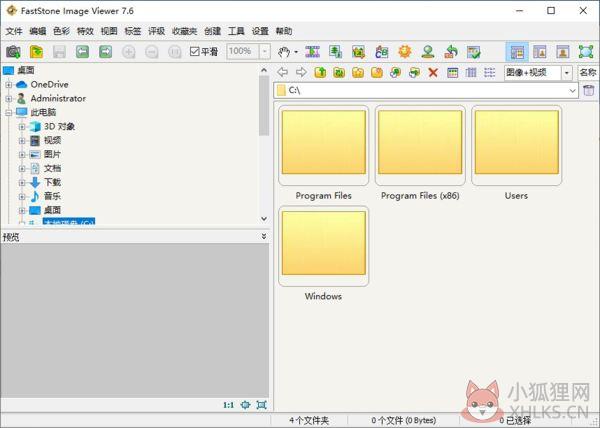Open the 编辑 menu
The width and height of the screenshot is (600, 428).
(x=38, y=31)
